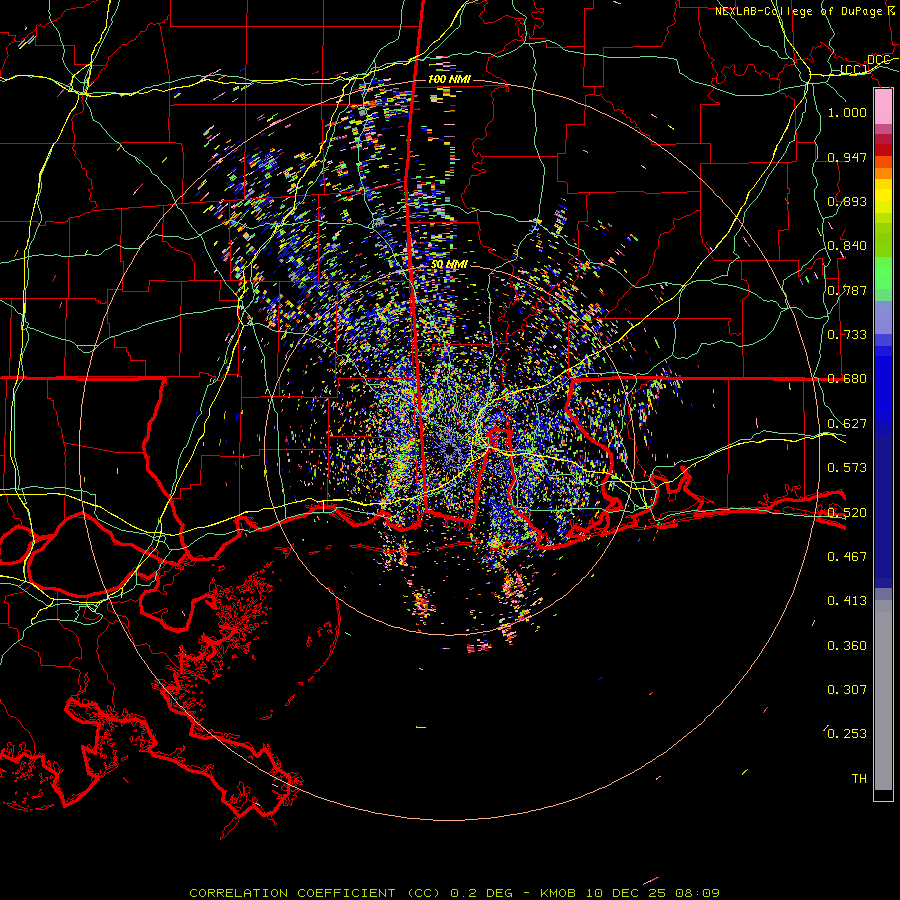Pick the pink swatch atop color bar
The width and height of the screenshot is (900, 900).
[x=883, y=107]
